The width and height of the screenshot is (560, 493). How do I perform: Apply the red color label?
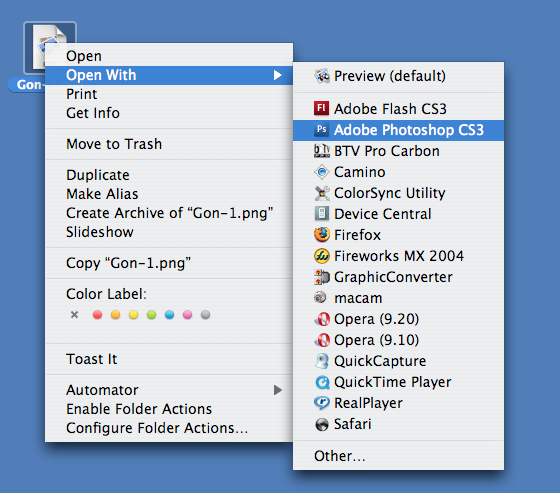(97, 314)
